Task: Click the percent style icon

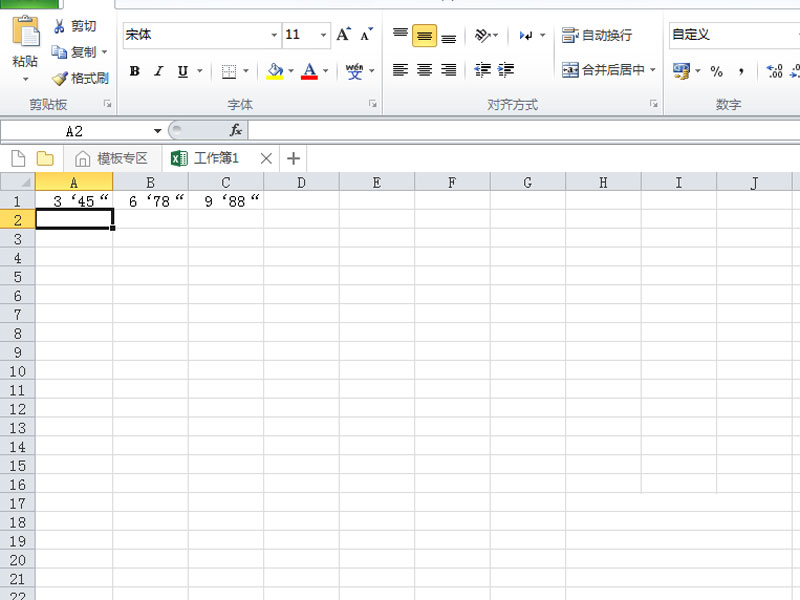Action: click(716, 71)
